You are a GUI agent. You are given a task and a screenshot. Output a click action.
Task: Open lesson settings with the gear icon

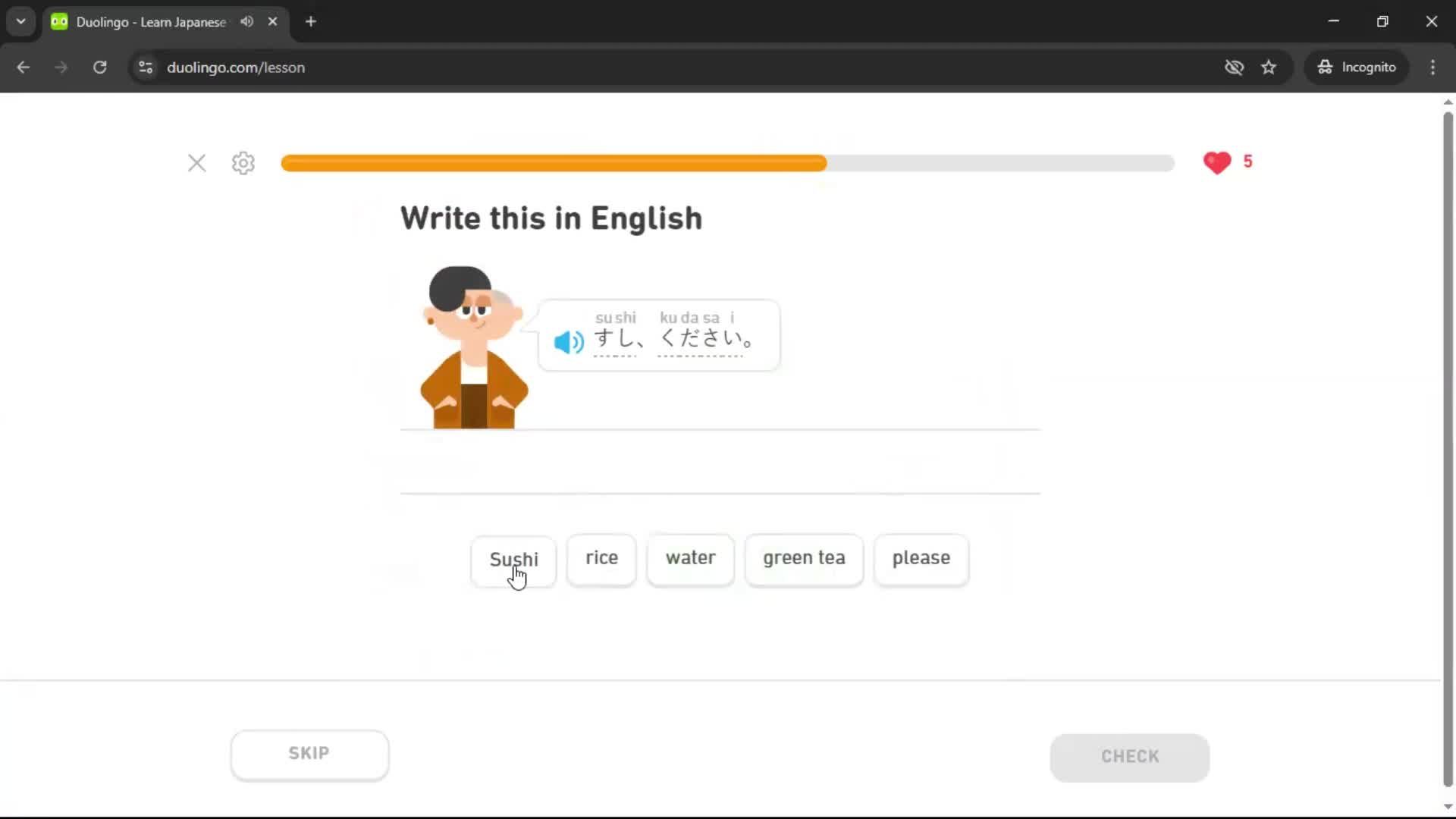pyautogui.click(x=242, y=163)
